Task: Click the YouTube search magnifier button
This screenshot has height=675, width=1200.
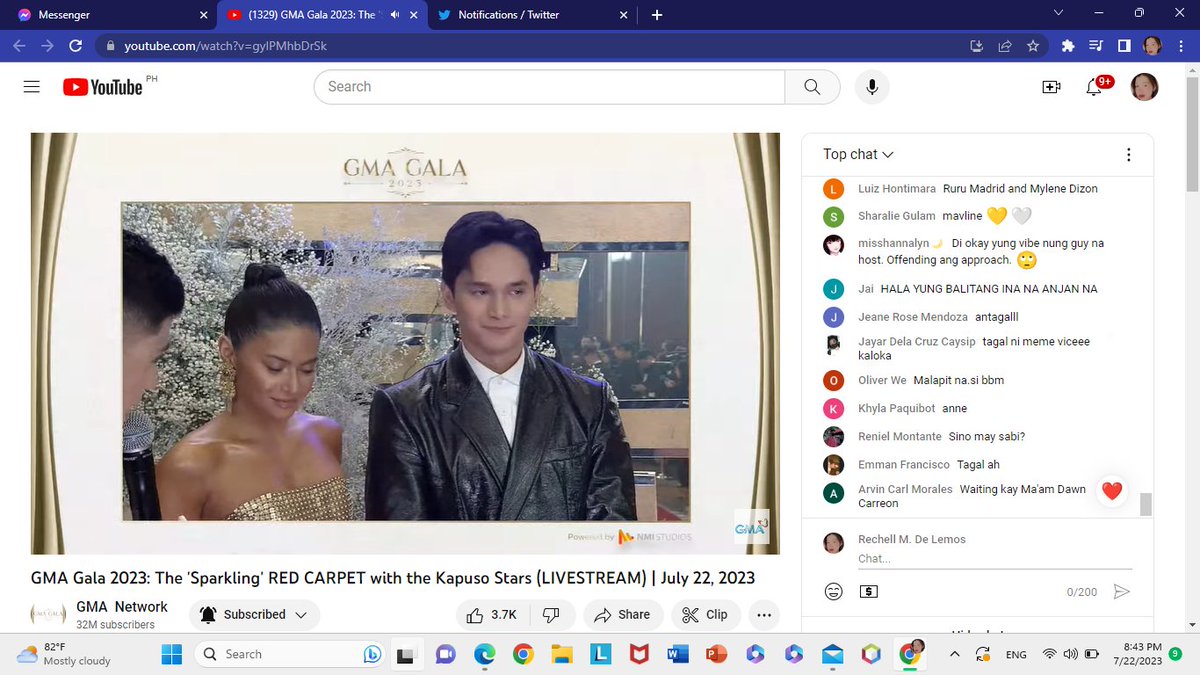Action: [x=812, y=87]
